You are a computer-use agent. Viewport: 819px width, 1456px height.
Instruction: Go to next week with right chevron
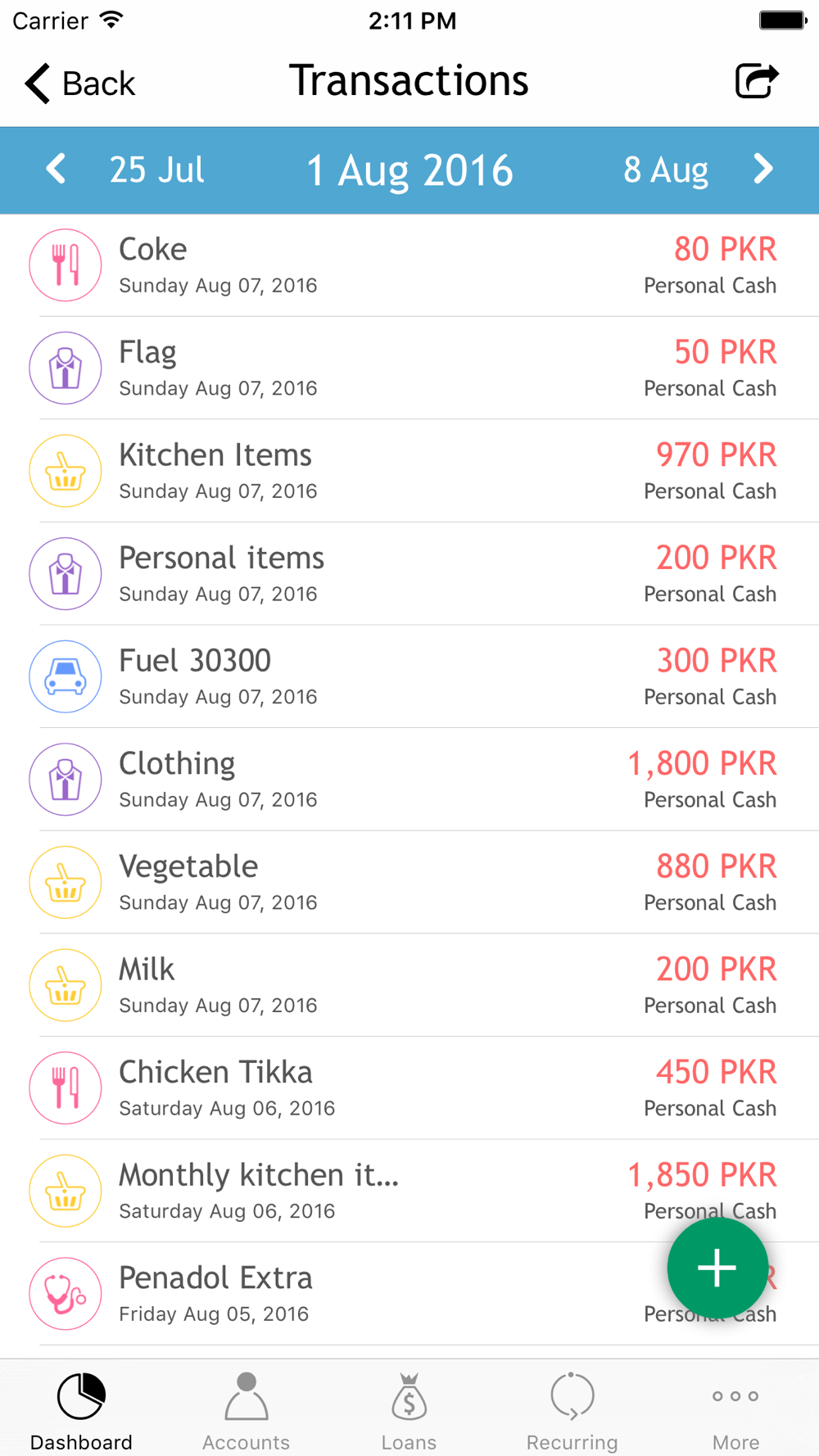(762, 170)
